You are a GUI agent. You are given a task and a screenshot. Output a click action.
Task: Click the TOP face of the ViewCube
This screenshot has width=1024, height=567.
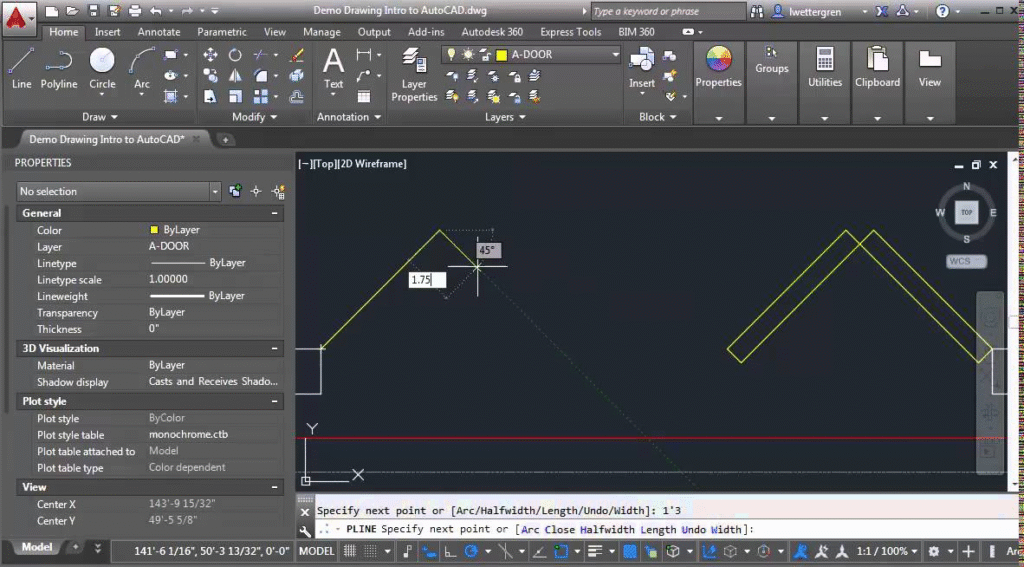click(966, 212)
